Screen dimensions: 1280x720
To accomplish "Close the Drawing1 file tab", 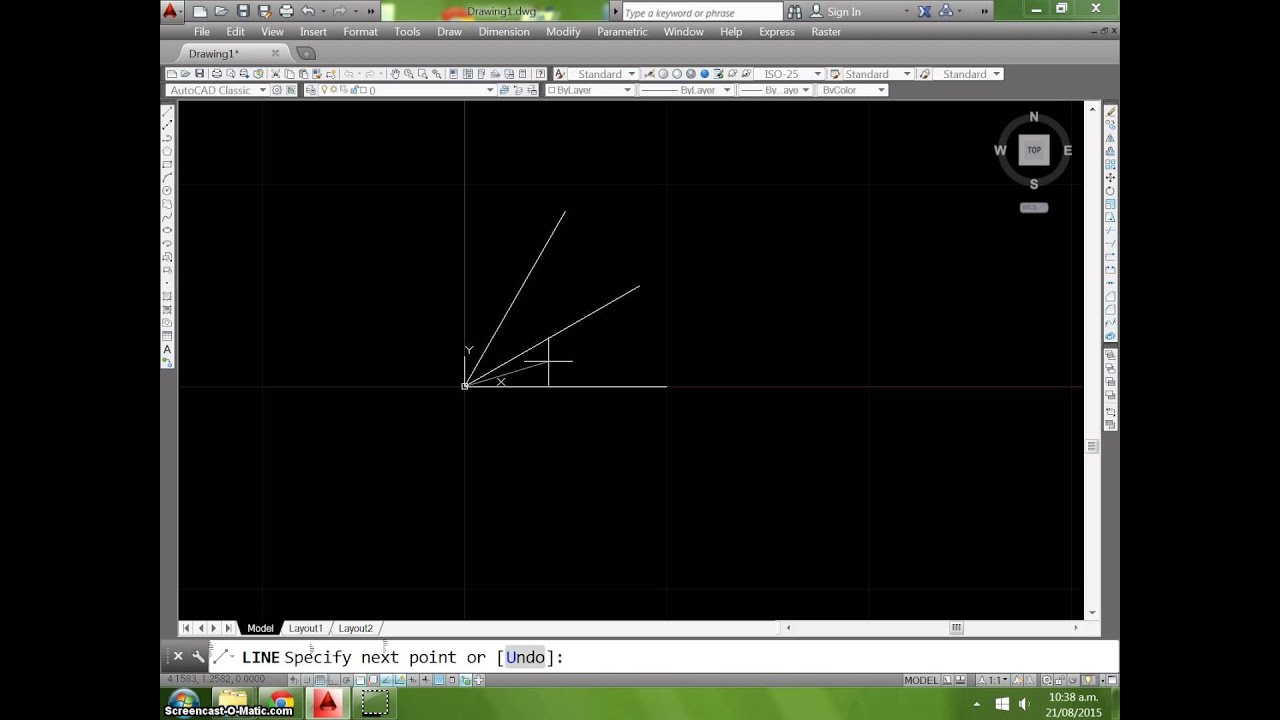I will coord(275,53).
